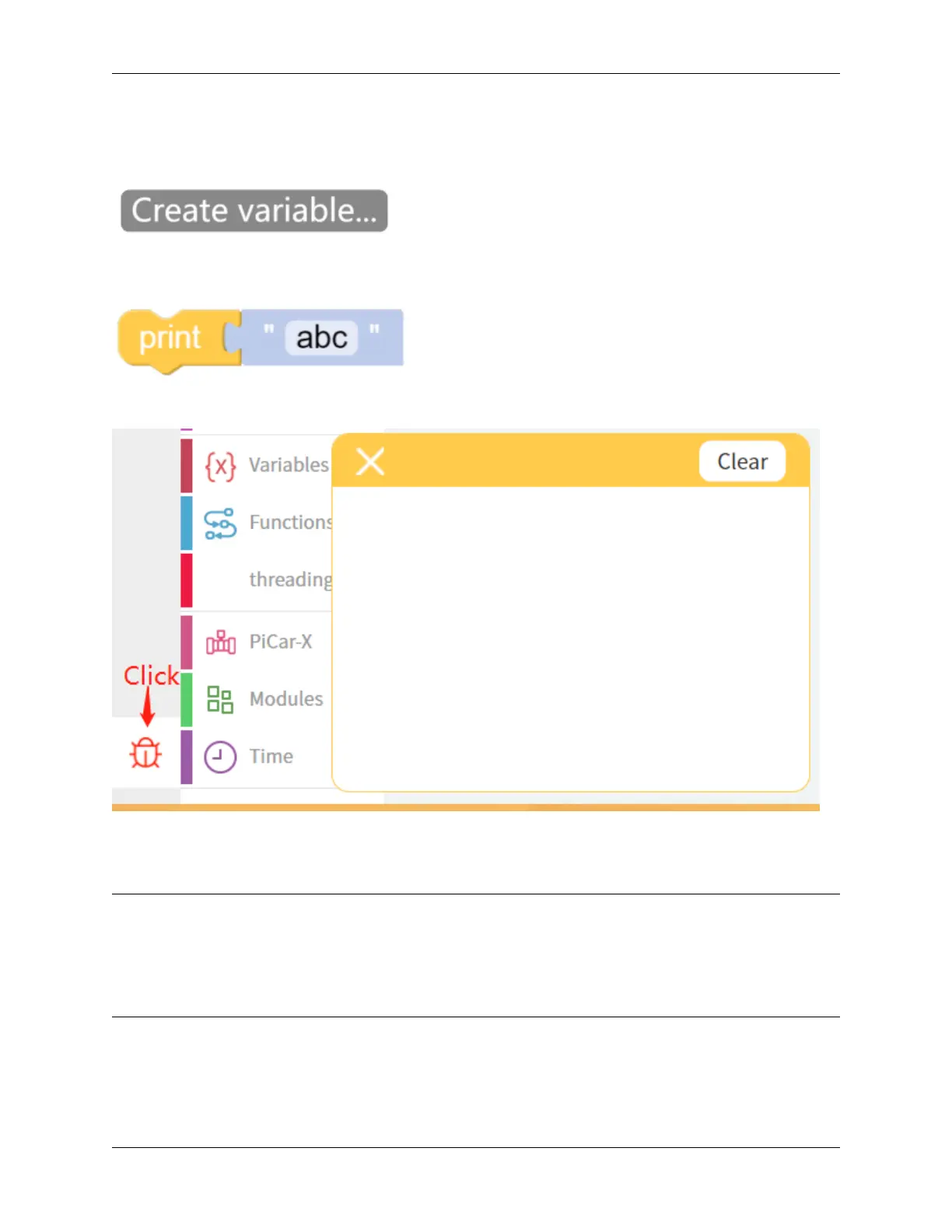Select the yellow print block
952x1232 pixels.
(x=169, y=339)
